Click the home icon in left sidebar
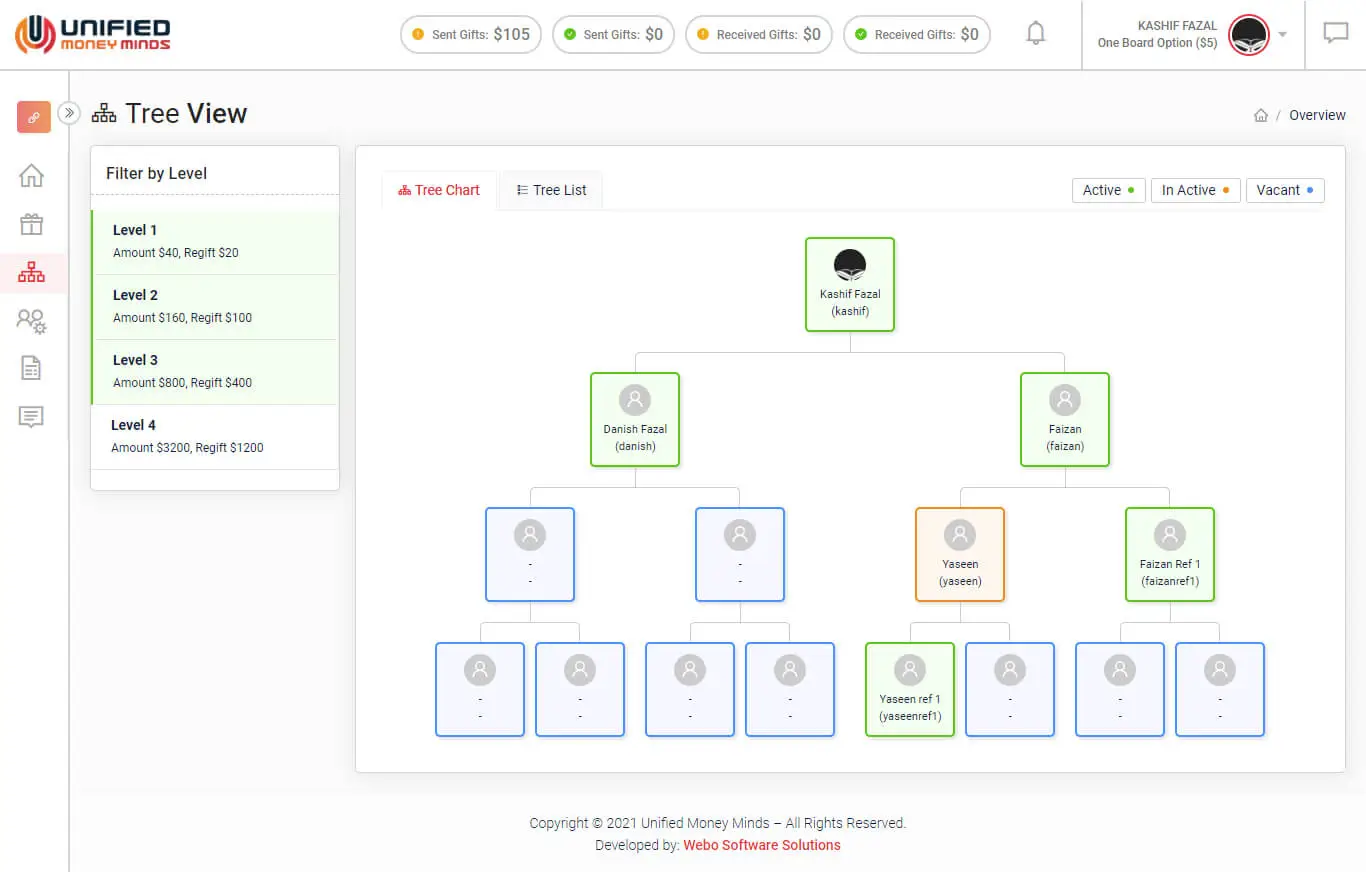Viewport: 1366px width, 872px height. pos(32,176)
